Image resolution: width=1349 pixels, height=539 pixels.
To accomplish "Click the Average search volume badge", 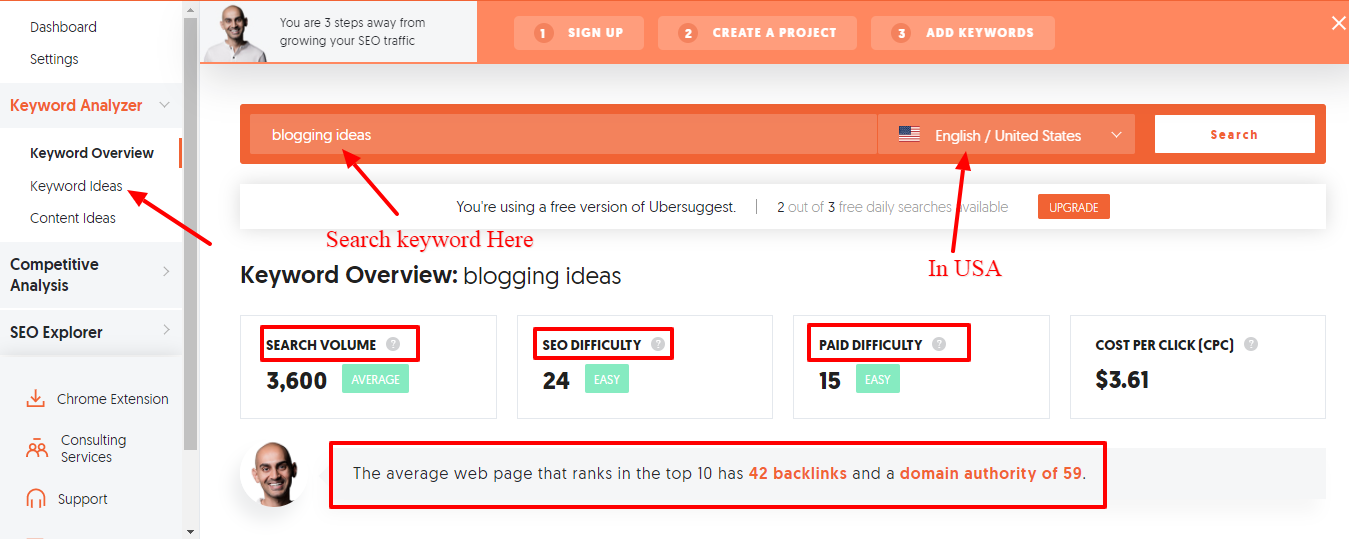I will (x=375, y=379).
